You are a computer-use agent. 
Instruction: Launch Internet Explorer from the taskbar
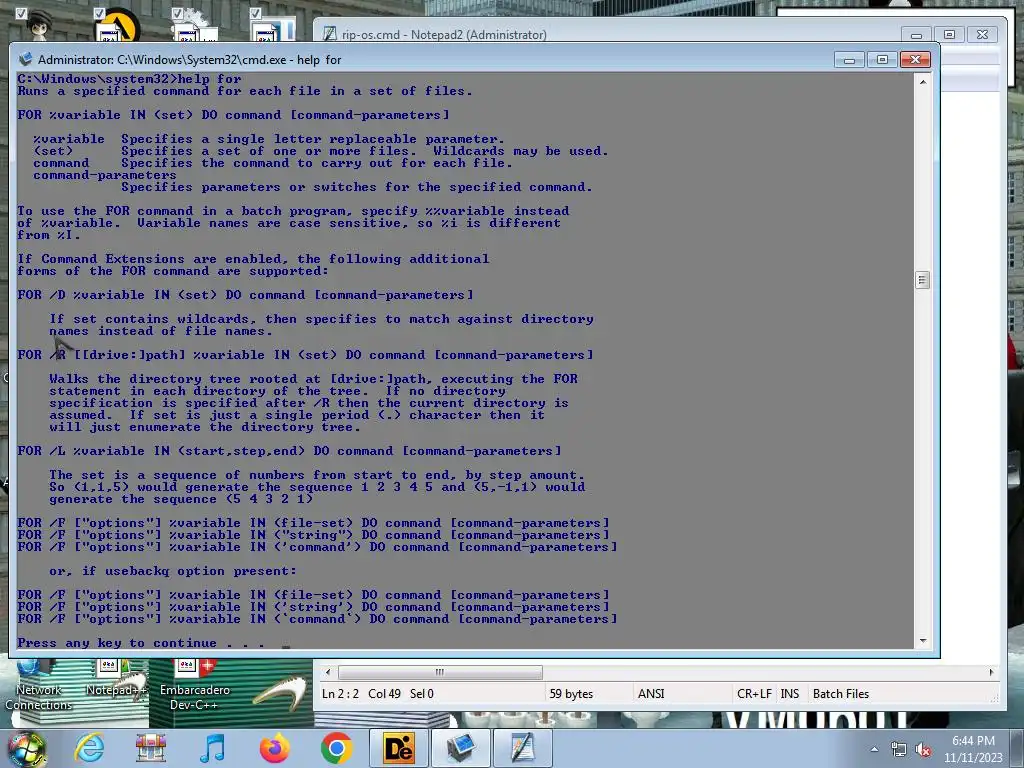point(89,748)
